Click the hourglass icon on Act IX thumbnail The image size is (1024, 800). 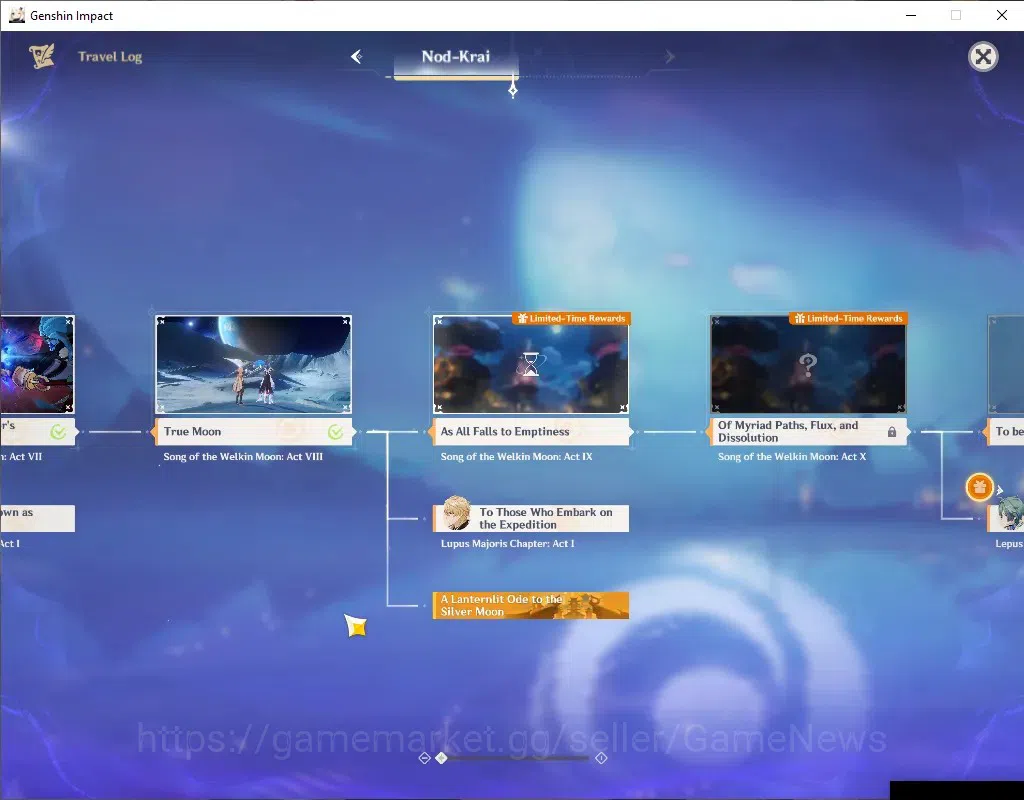[x=531, y=364]
